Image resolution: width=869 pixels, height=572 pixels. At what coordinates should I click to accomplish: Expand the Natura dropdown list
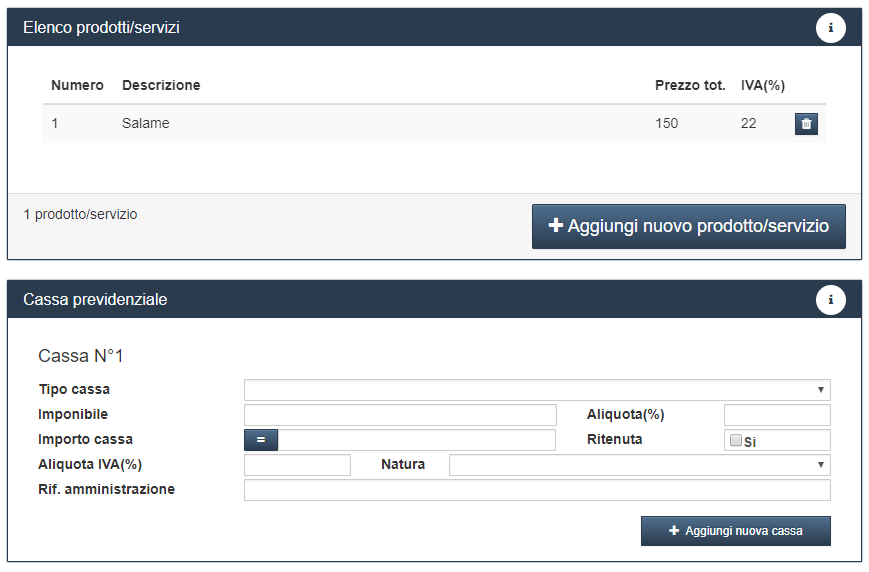640,464
